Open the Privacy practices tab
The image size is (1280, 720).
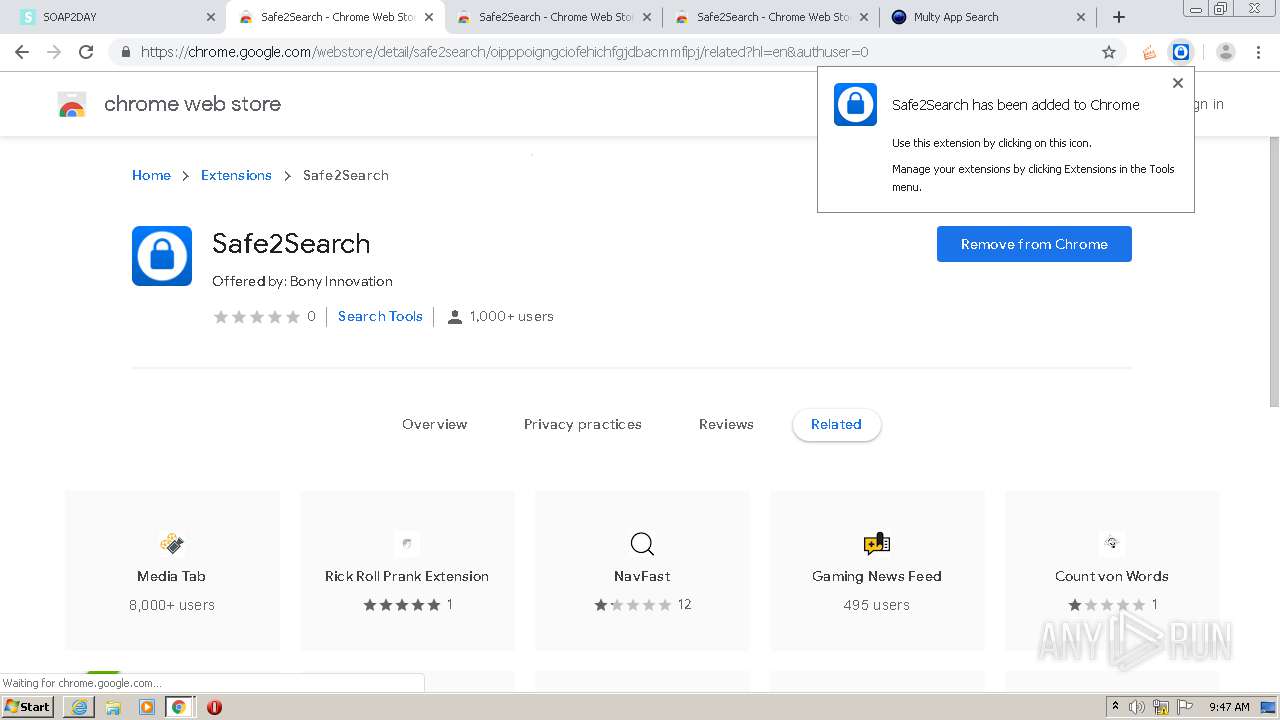583,424
